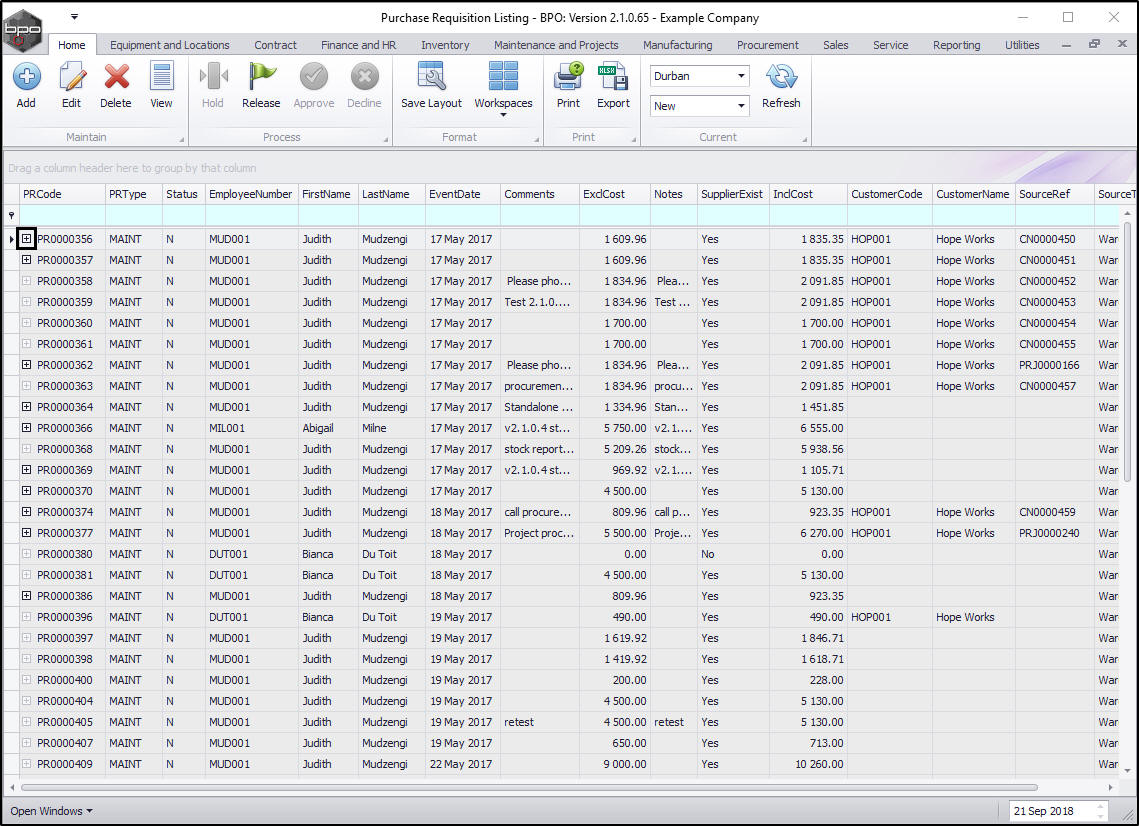Click the Save Layout icon
Image resolution: width=1139 pixels, height=826 pixels.
431,78
